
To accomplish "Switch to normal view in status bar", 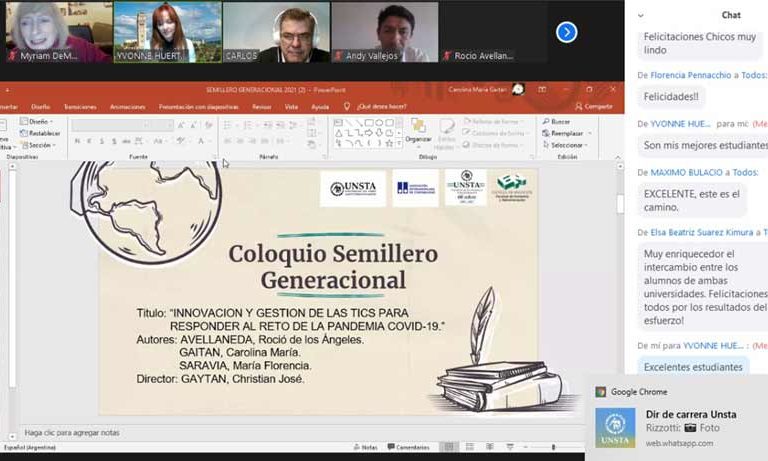I will coord(450,447).
